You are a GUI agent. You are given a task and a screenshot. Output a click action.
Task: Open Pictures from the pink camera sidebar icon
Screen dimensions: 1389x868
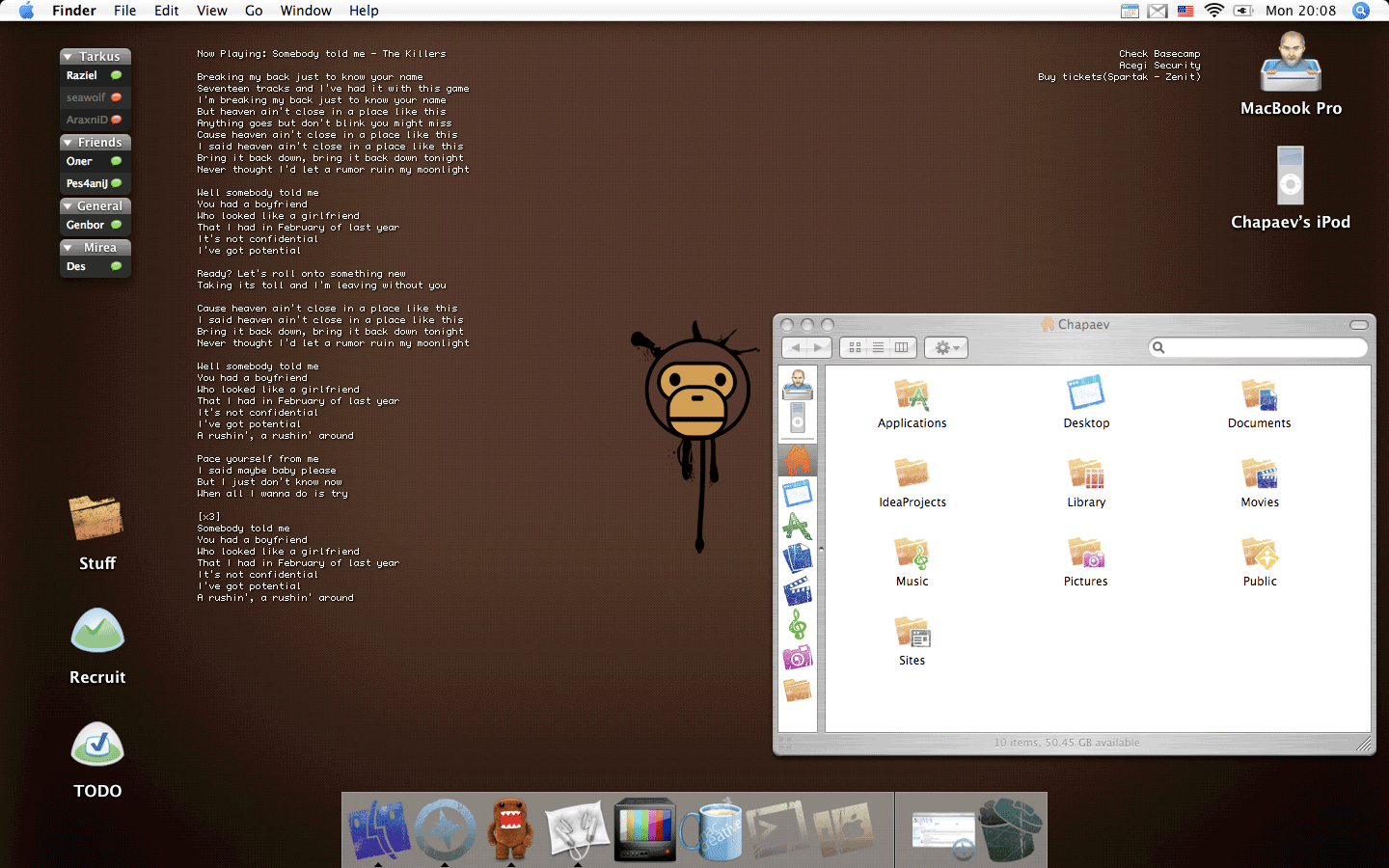tap(798, 658)
